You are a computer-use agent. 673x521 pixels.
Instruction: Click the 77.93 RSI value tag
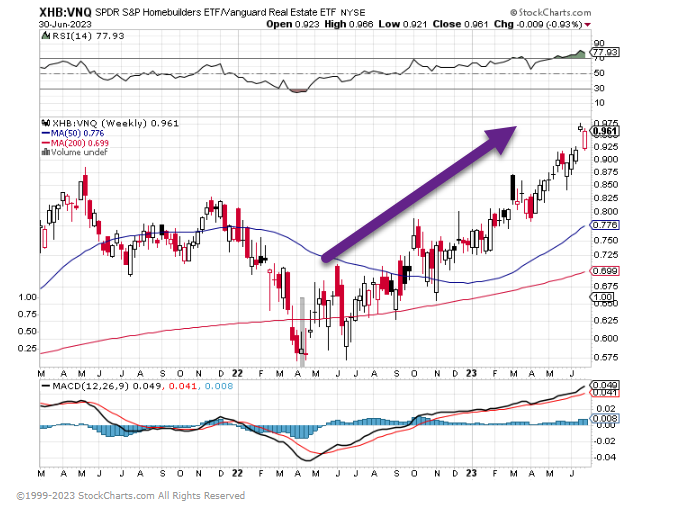(x=604, y=52)
